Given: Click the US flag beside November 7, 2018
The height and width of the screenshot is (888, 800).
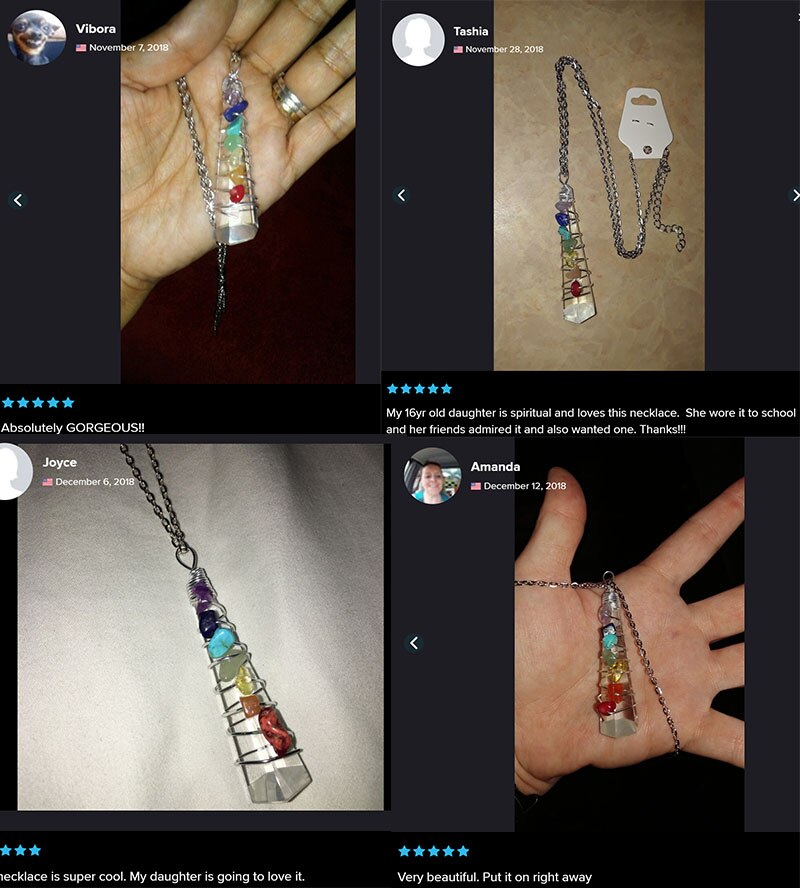Looking at the screenshot, I should click(x=81, y=48).
